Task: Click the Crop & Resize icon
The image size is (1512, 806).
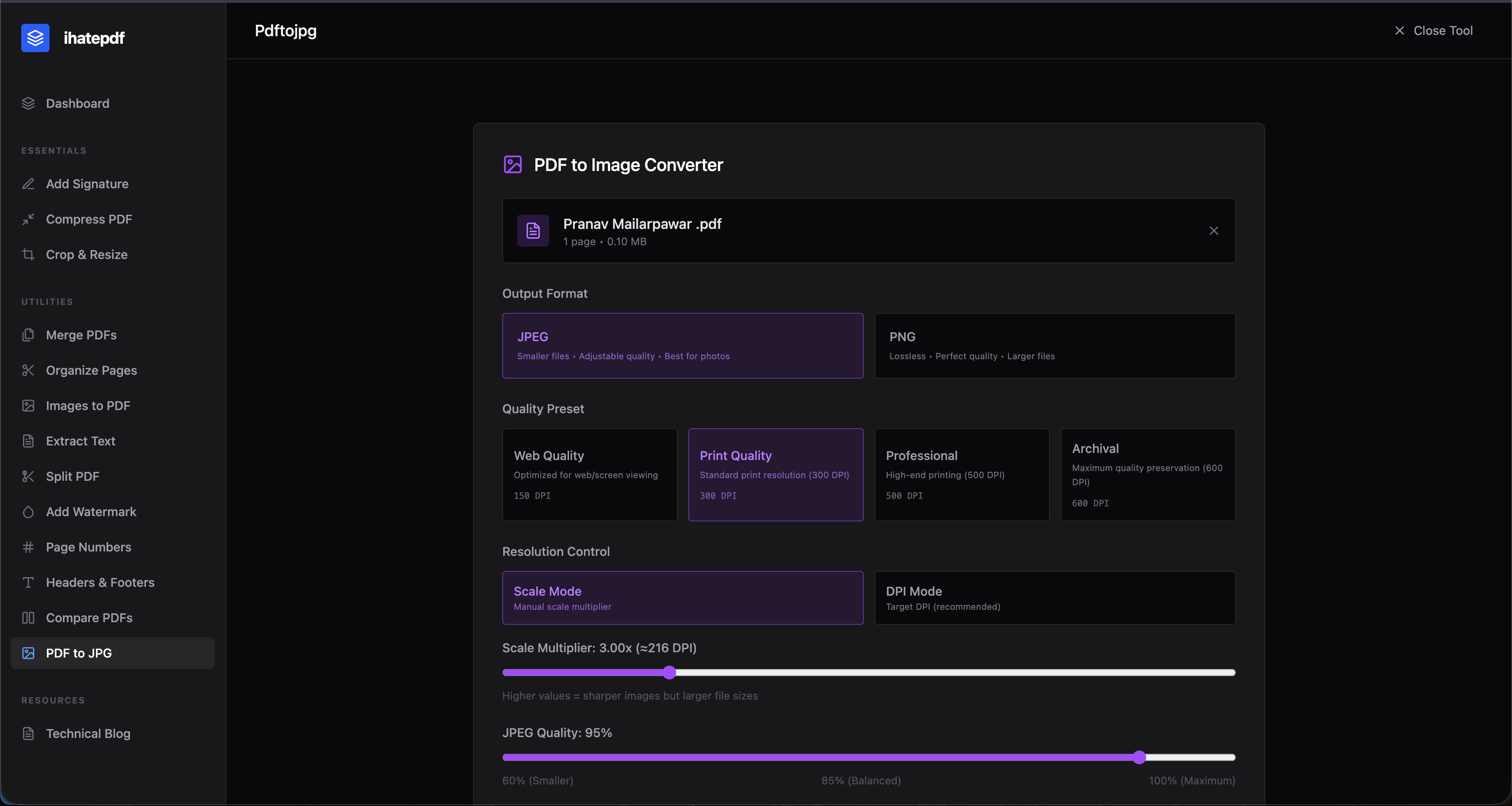Action: coord(28,255)
